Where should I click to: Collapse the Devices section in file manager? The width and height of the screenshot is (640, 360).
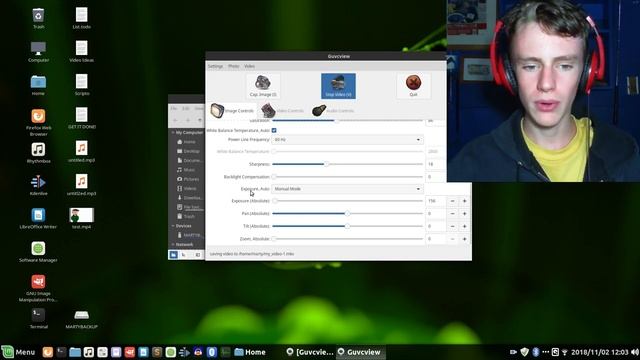[173, 226]
